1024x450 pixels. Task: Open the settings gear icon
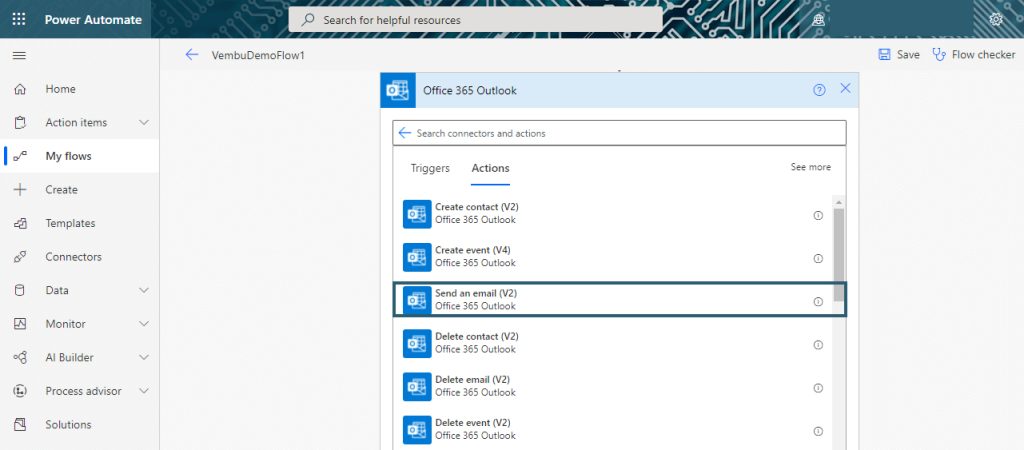pos(996,20)
